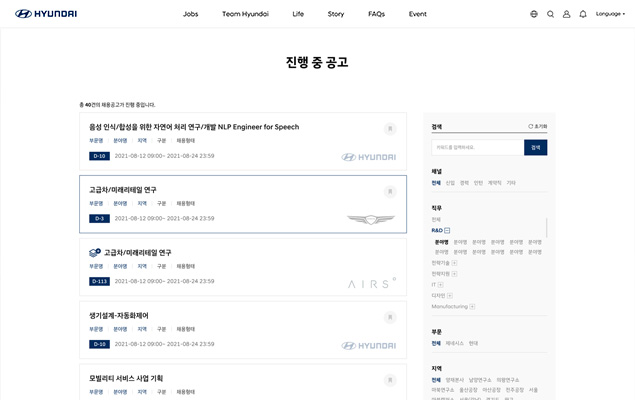Open the notifications bell icon
This screenshot has width=635, height=400.
[x=583, y=14]
